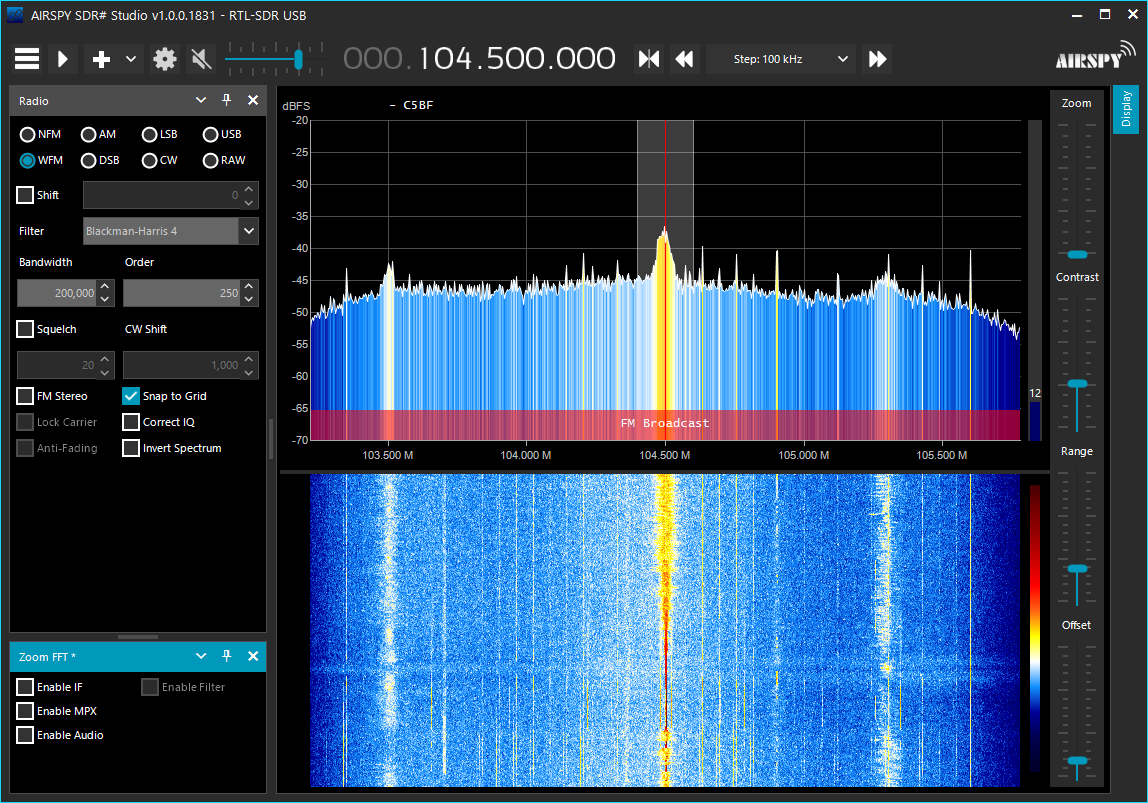Select LSB demodulation mode
The height and width of the screenshot is (803, 1148).
point(160,134)
